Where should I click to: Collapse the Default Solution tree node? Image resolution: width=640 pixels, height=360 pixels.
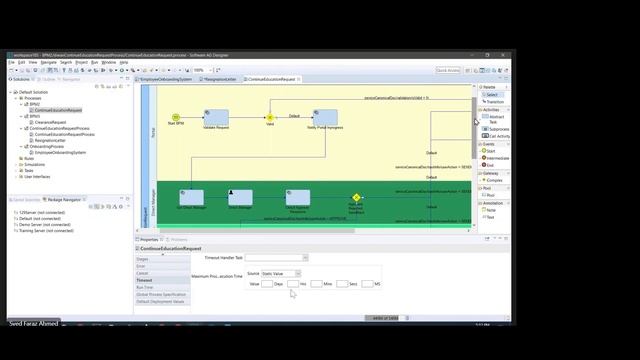click(11, 92)
